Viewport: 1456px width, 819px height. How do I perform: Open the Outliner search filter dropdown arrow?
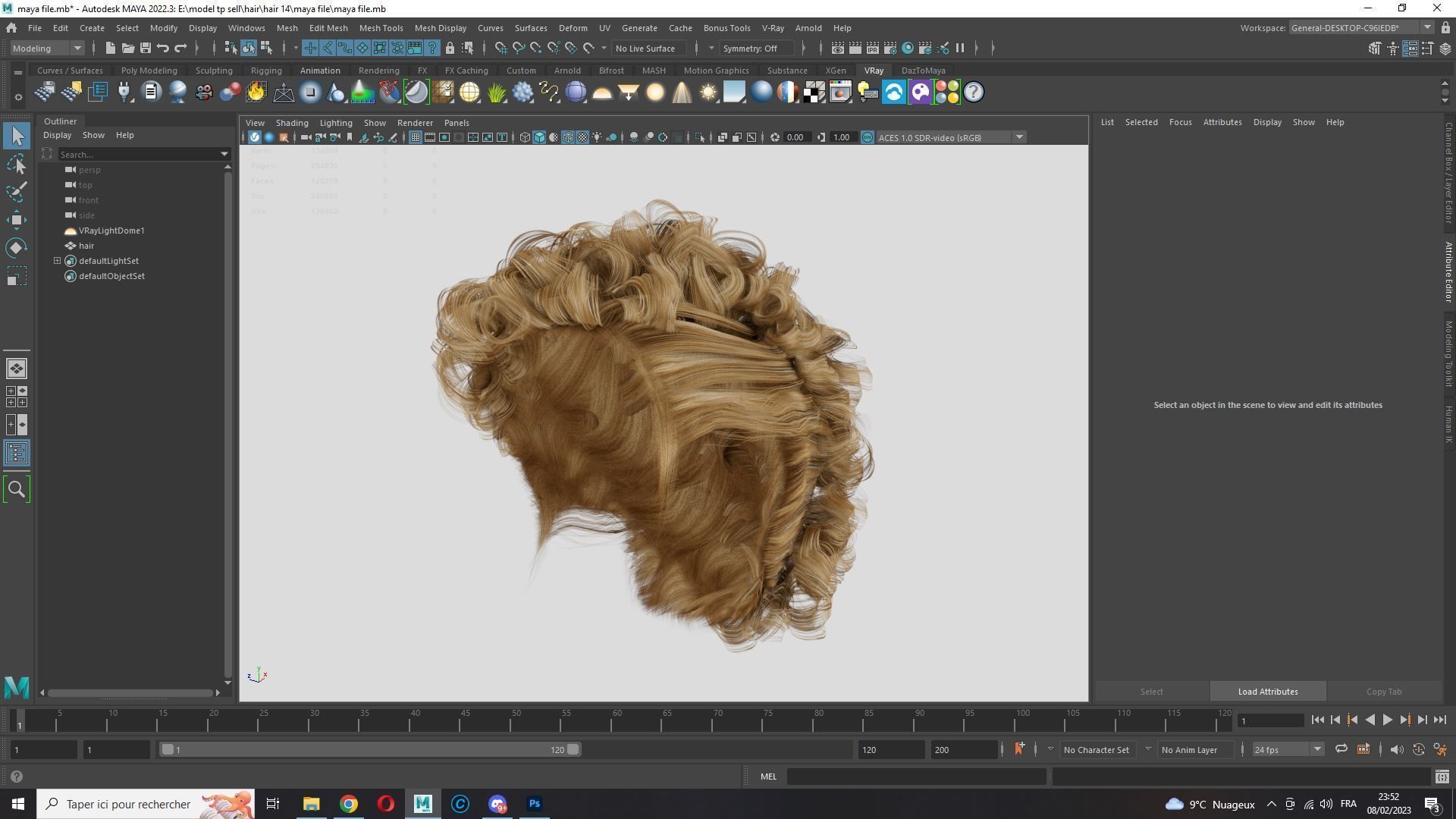click(224, 154)
